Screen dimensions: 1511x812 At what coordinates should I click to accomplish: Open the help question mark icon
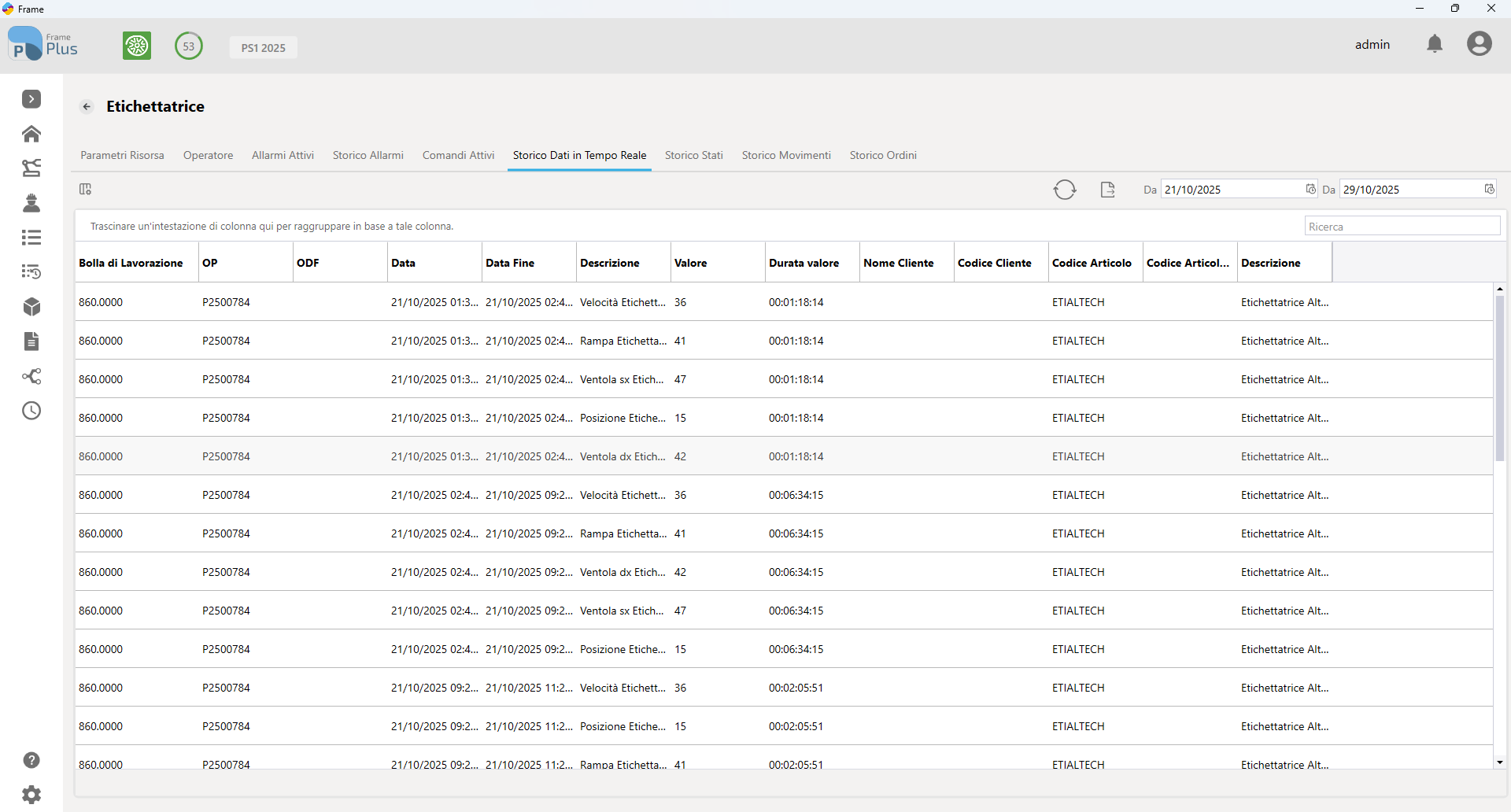click(x=31, y=760)
